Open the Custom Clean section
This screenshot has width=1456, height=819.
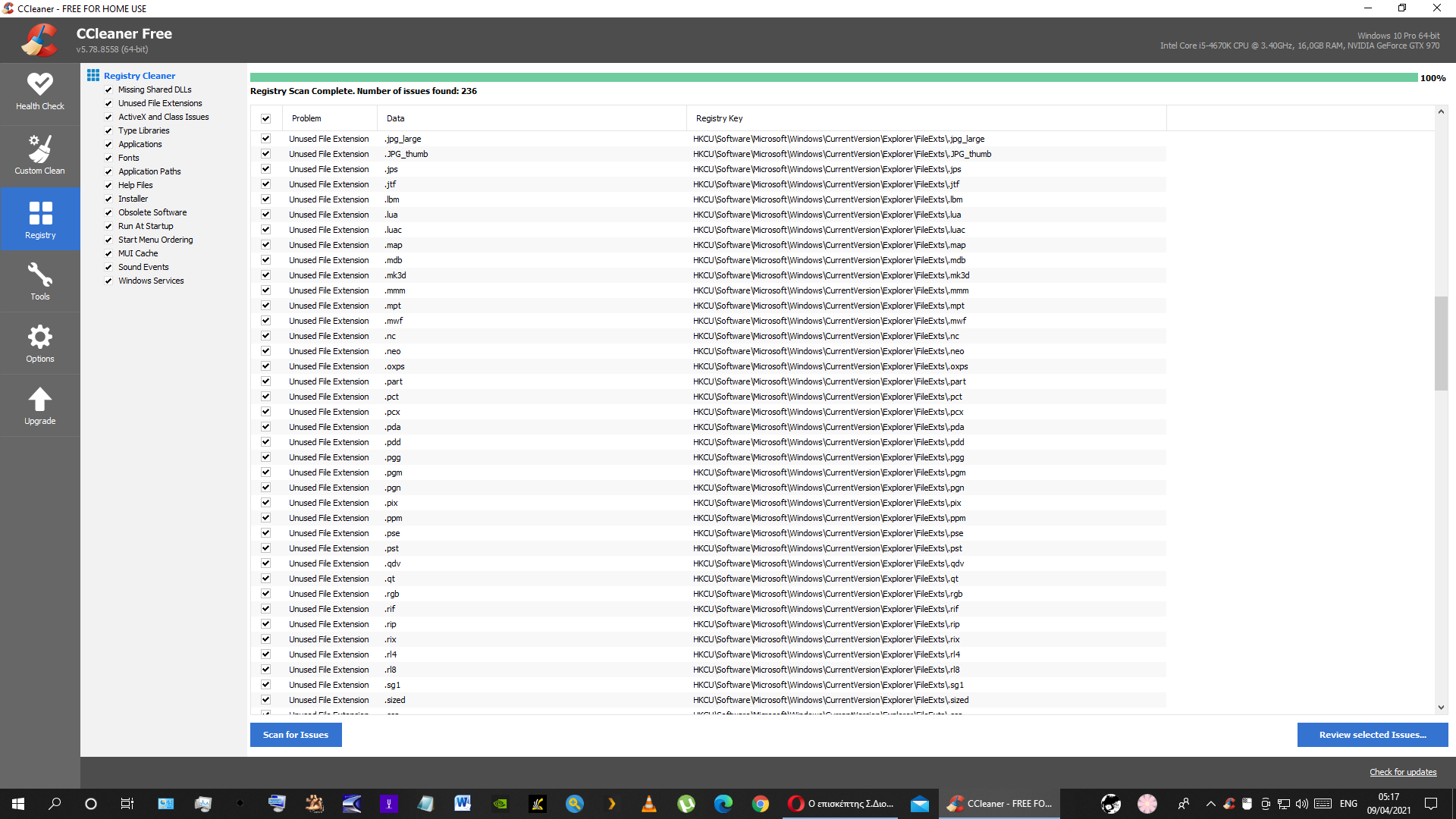[40, 155]
